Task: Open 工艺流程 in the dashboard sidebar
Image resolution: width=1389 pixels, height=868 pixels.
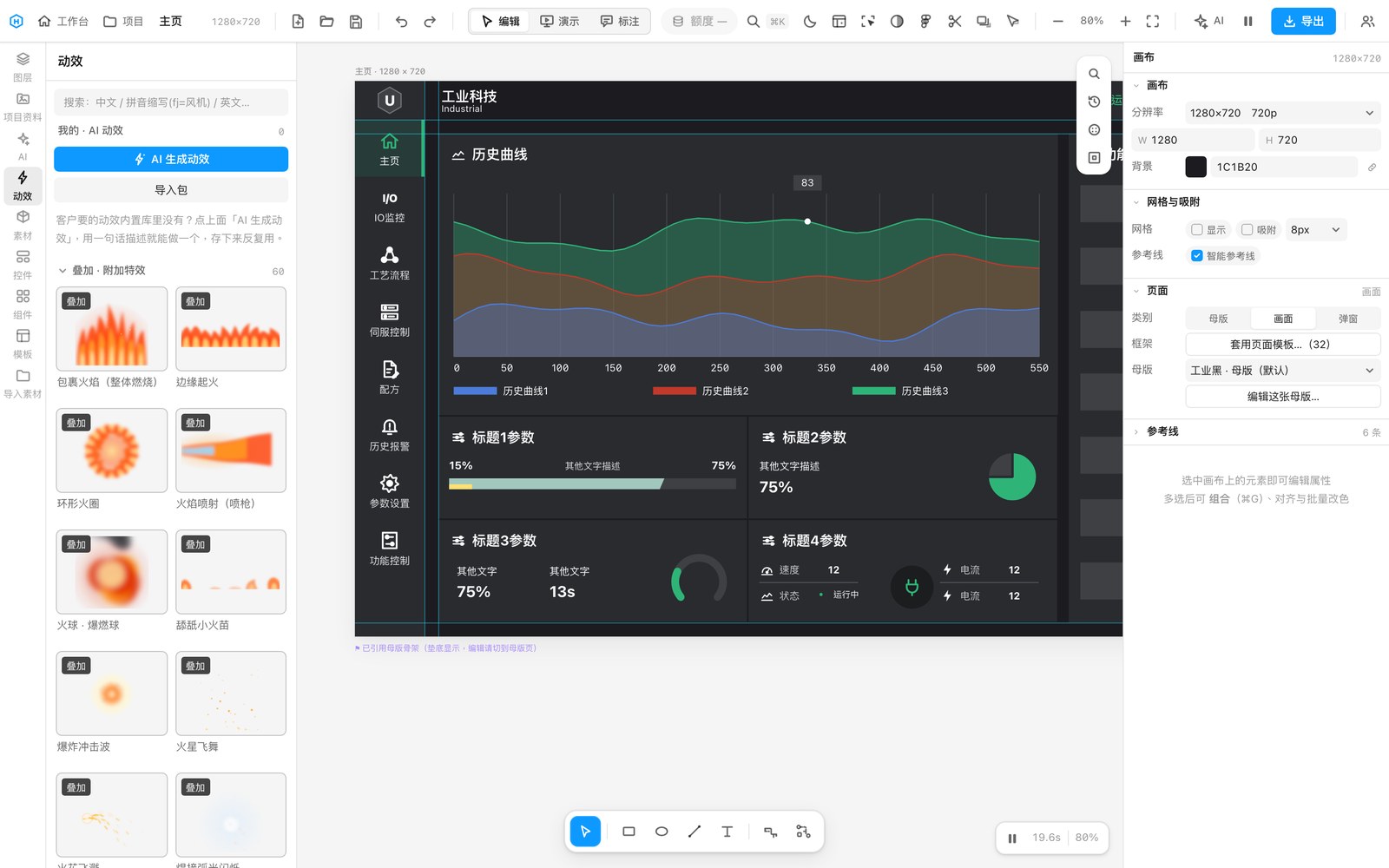Action: [x=390, y=264]
